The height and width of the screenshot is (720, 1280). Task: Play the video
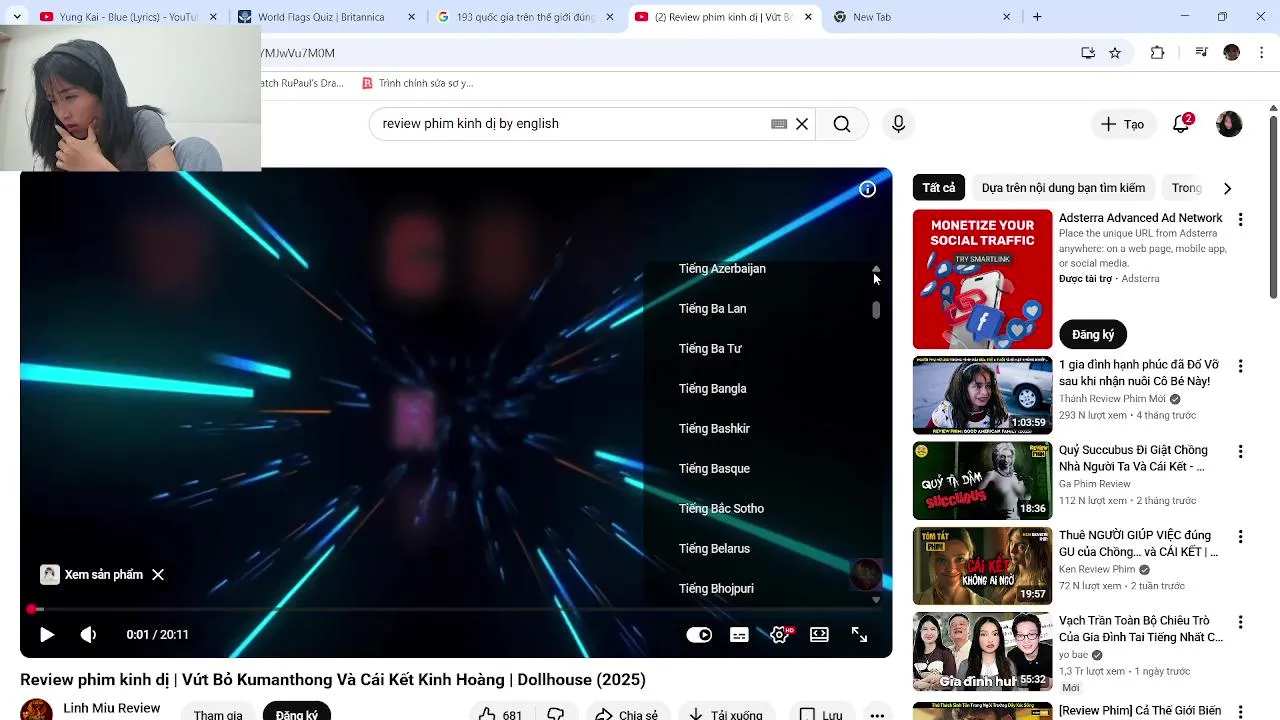point(46,635)
